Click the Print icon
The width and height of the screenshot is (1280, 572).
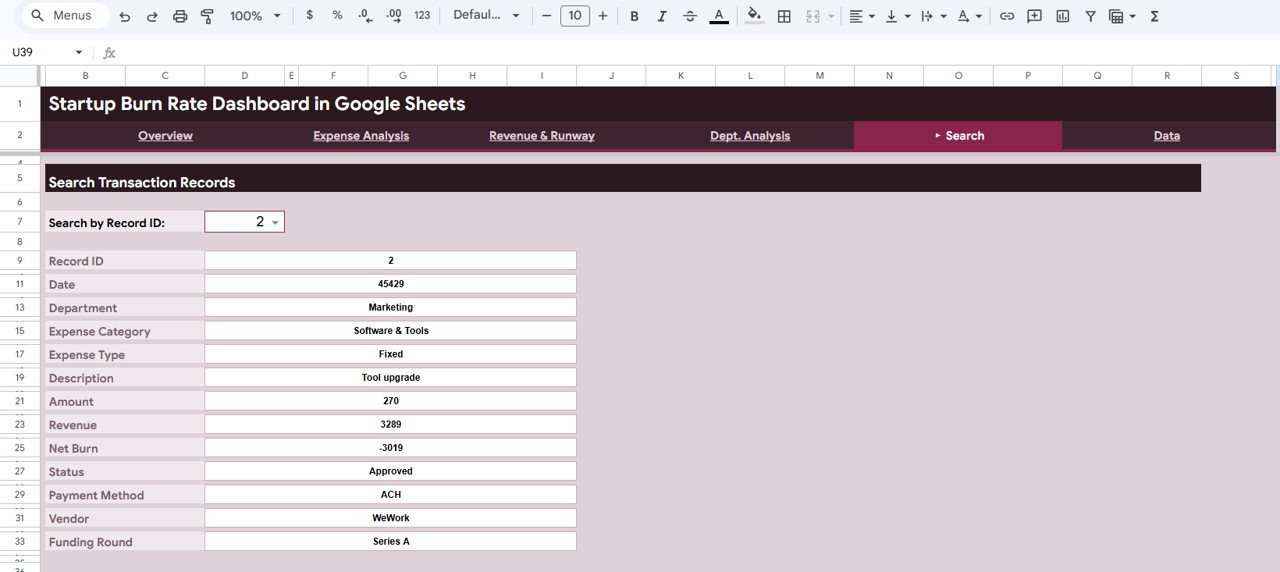pyautogui.click(x=180, y=16)
